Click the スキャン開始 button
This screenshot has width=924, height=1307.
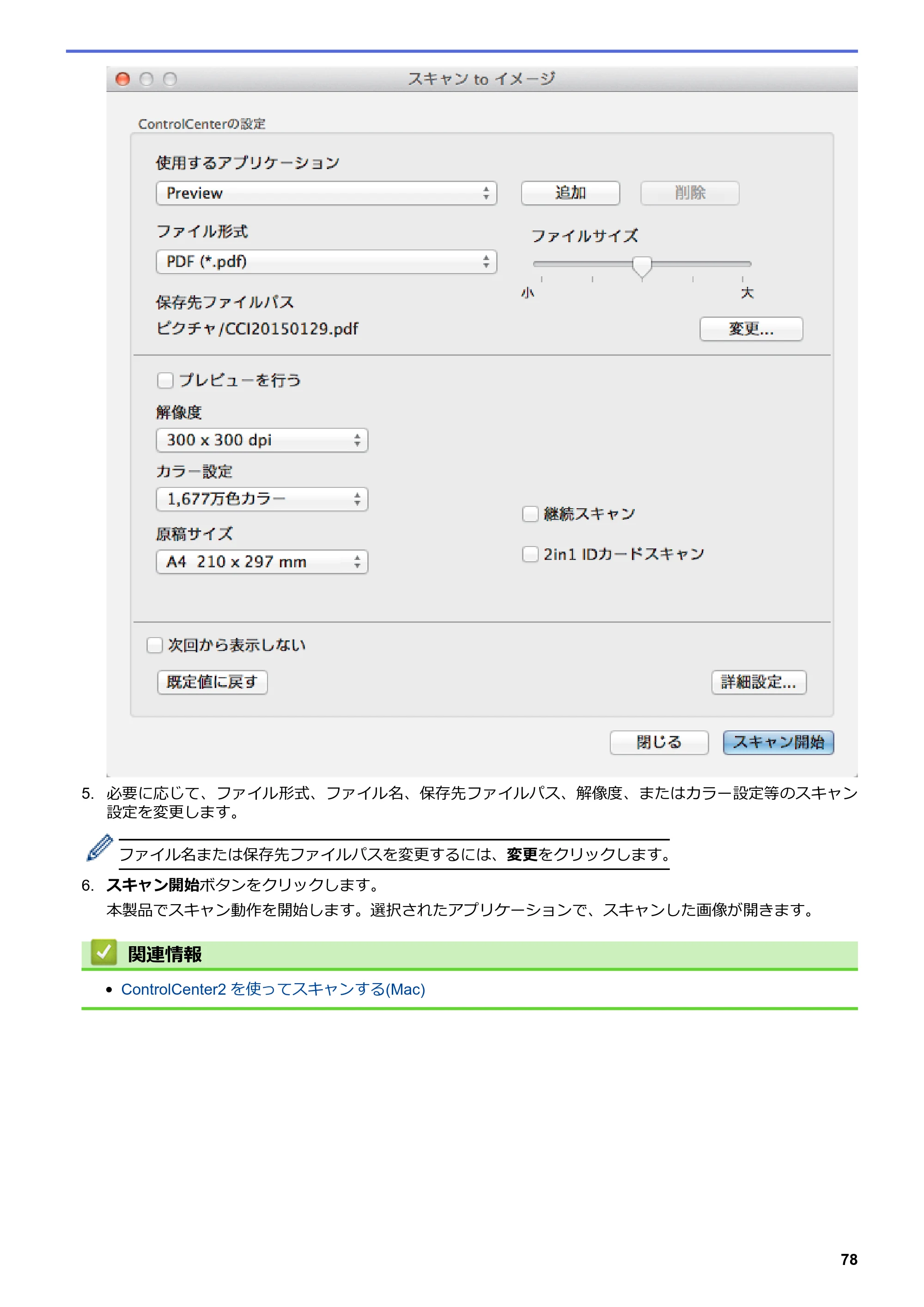coord(778,742)
